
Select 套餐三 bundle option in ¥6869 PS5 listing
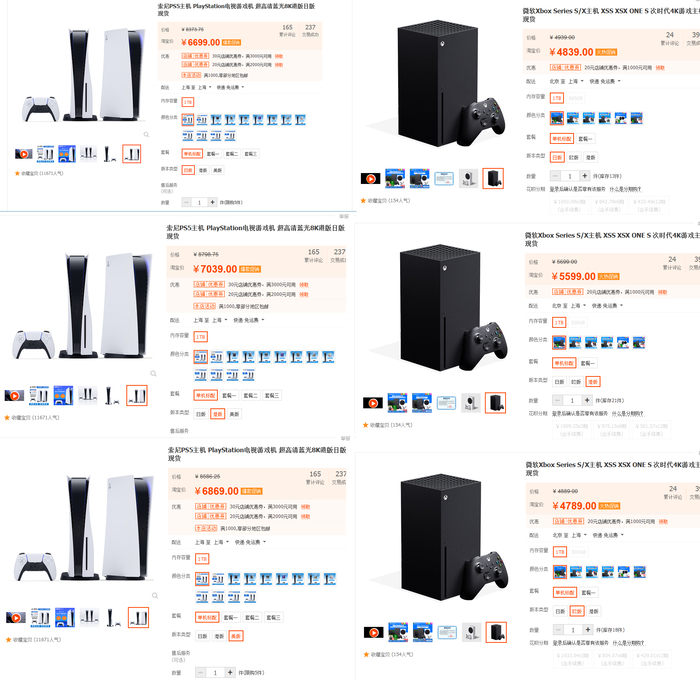273,617
